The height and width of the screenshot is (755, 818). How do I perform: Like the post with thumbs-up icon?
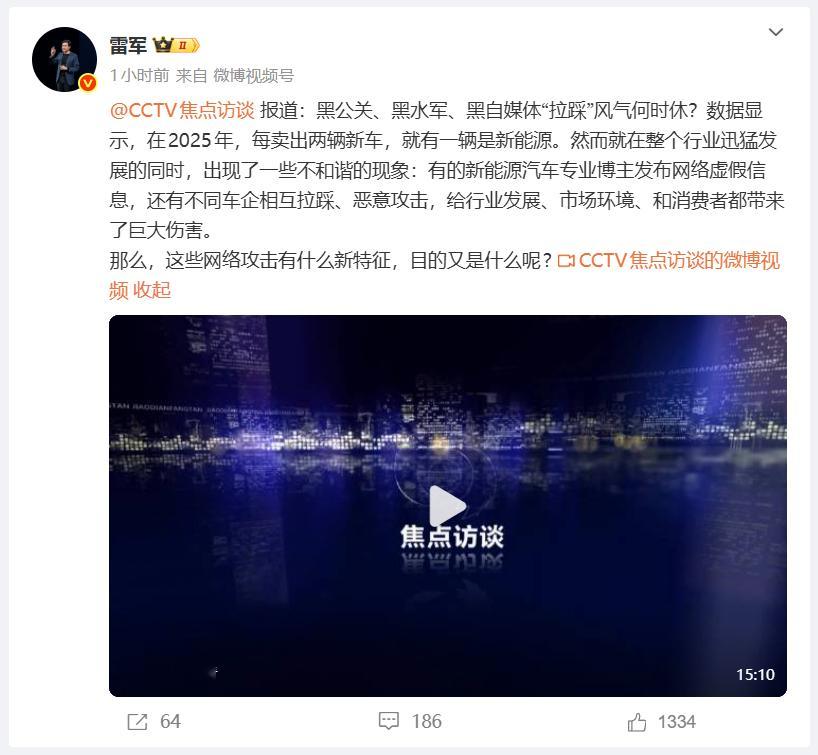[x=636, y=722]
